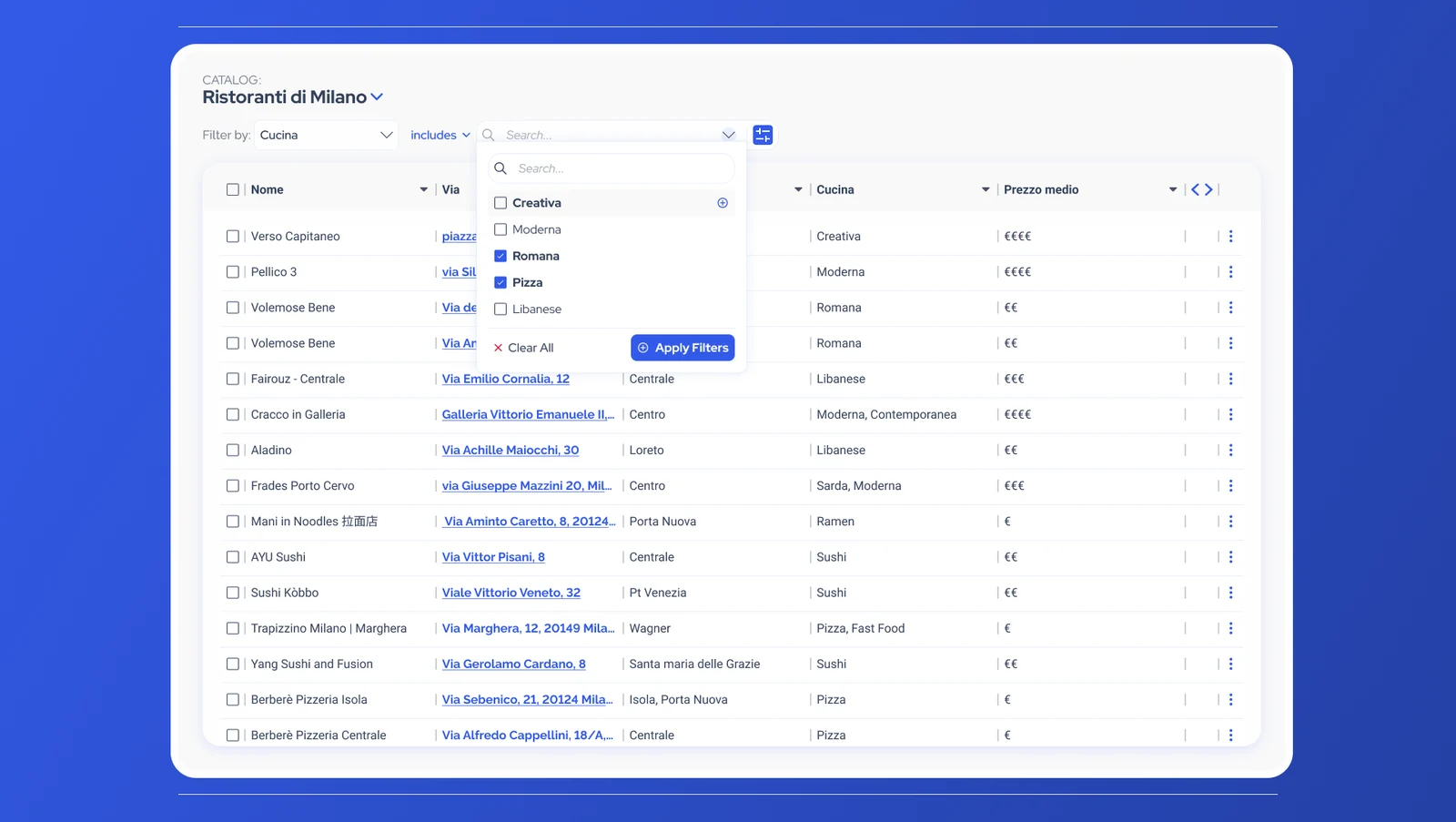
Task: Show previous columns with left arrow
Action: pyautogui.click(x=1196, y=189)
